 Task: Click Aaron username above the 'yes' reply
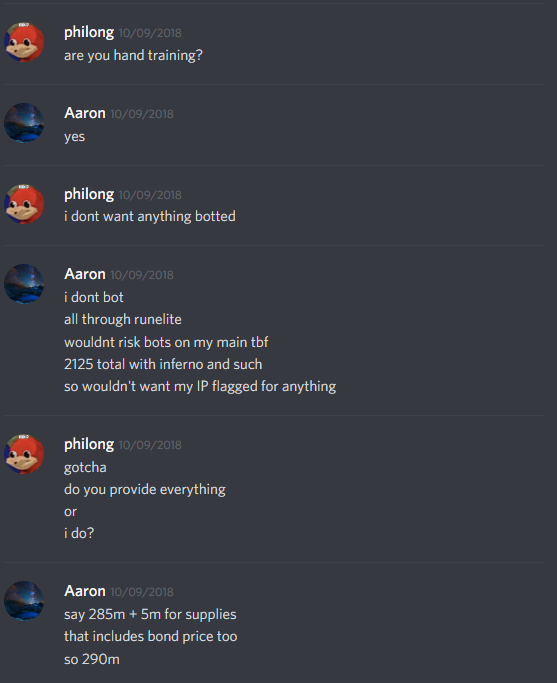[x=85, y=113]
